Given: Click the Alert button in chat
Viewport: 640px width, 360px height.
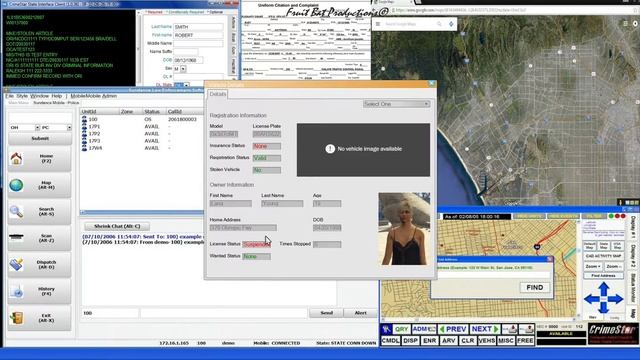Looking at the screenshot, I should point(360,313).
